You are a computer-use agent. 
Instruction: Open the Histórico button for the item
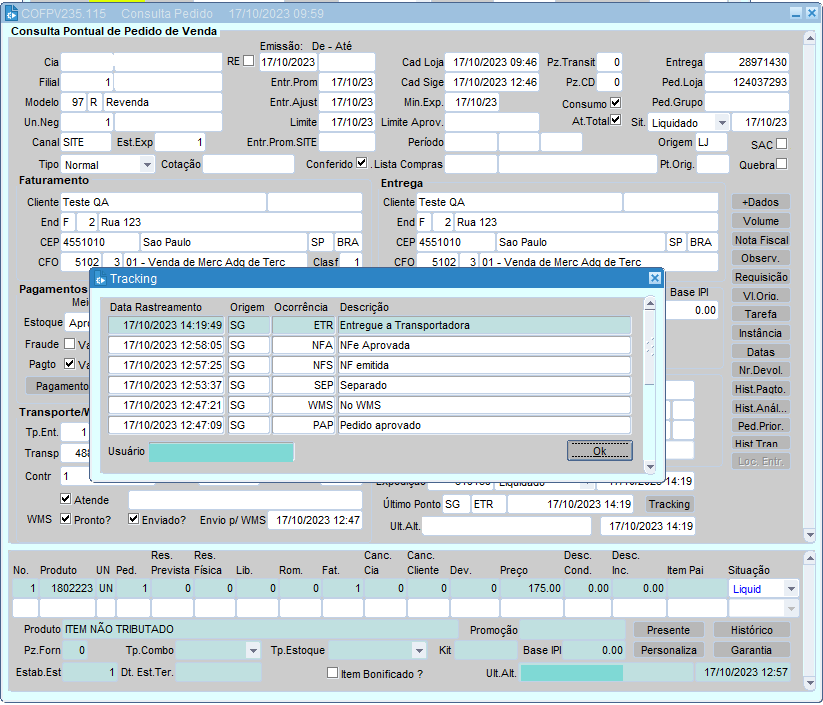751,630
